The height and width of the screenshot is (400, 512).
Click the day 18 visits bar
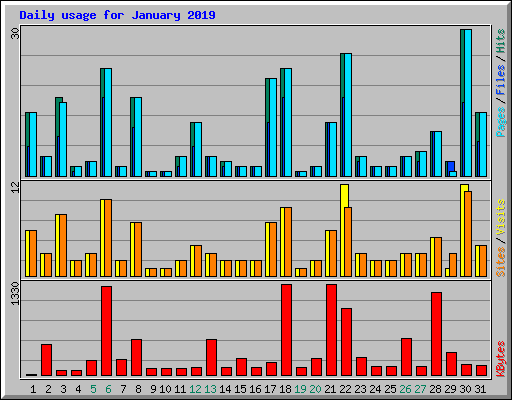pyautogui.click(x=282, y=242)
